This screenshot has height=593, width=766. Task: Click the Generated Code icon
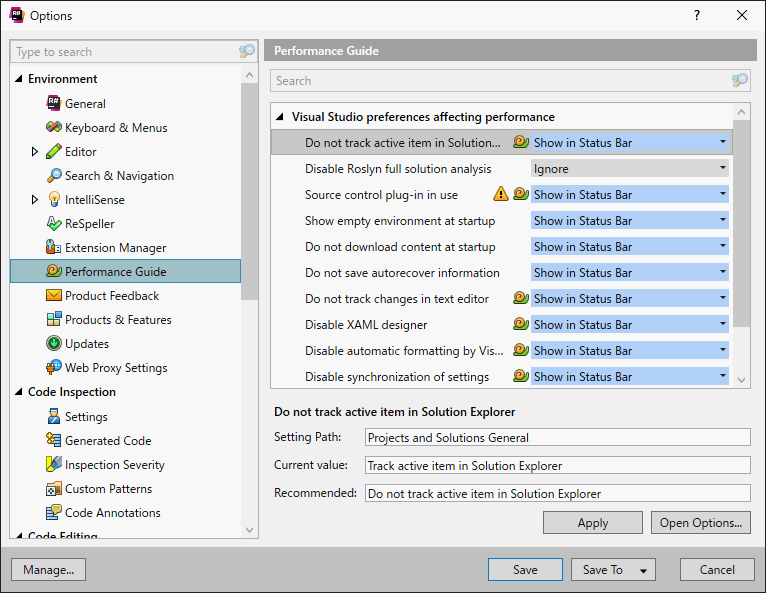pyautogui.click(x=54, y=440)
